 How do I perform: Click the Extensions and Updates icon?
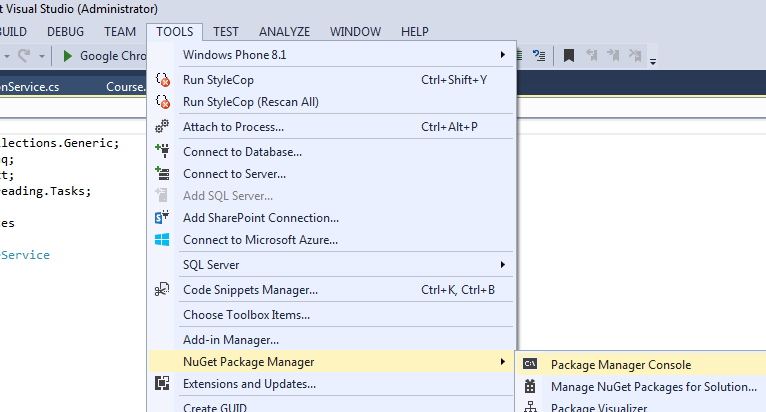tap(163, 384)
